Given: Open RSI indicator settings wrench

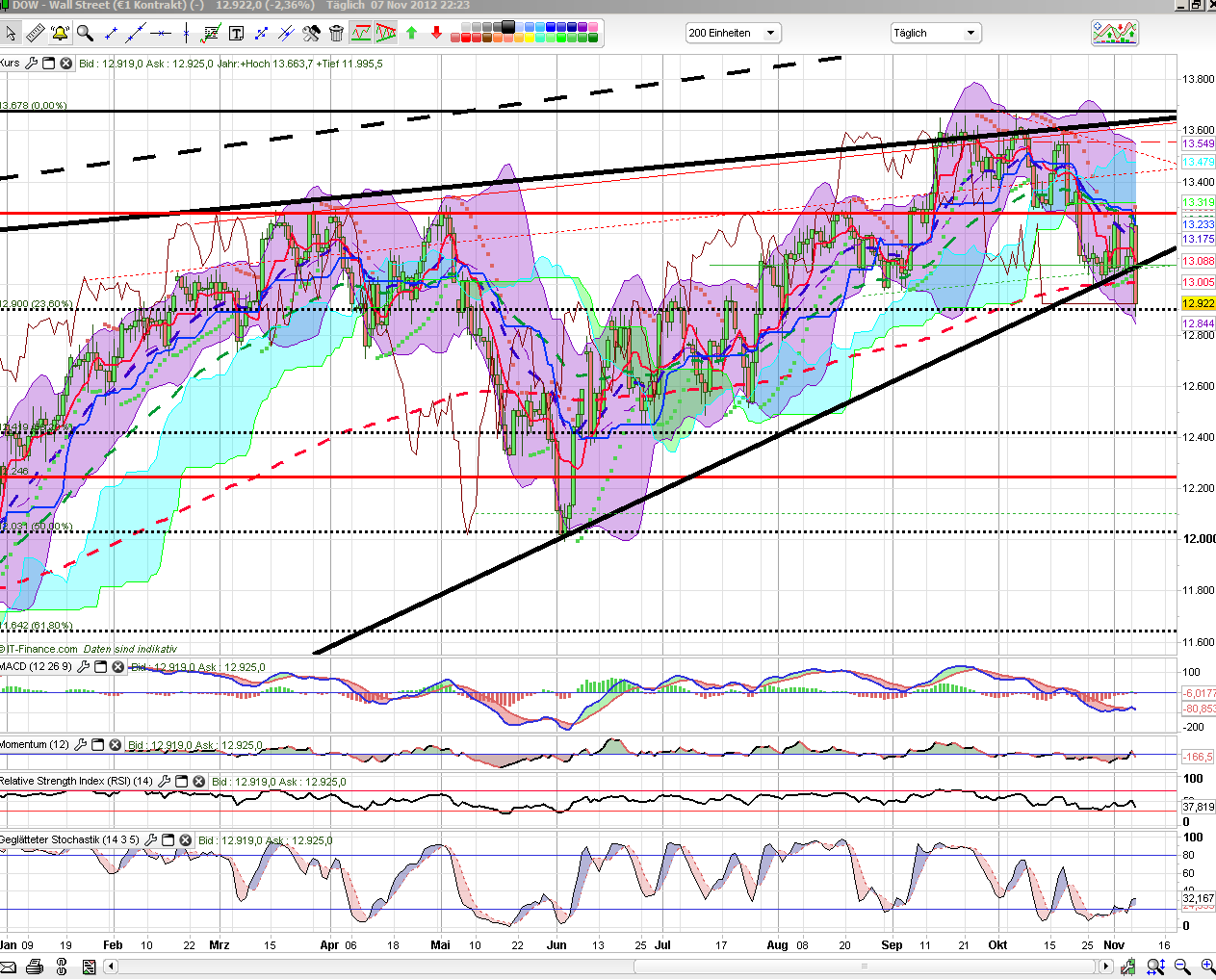Looking at the screenshot, I should click(164, 781).
